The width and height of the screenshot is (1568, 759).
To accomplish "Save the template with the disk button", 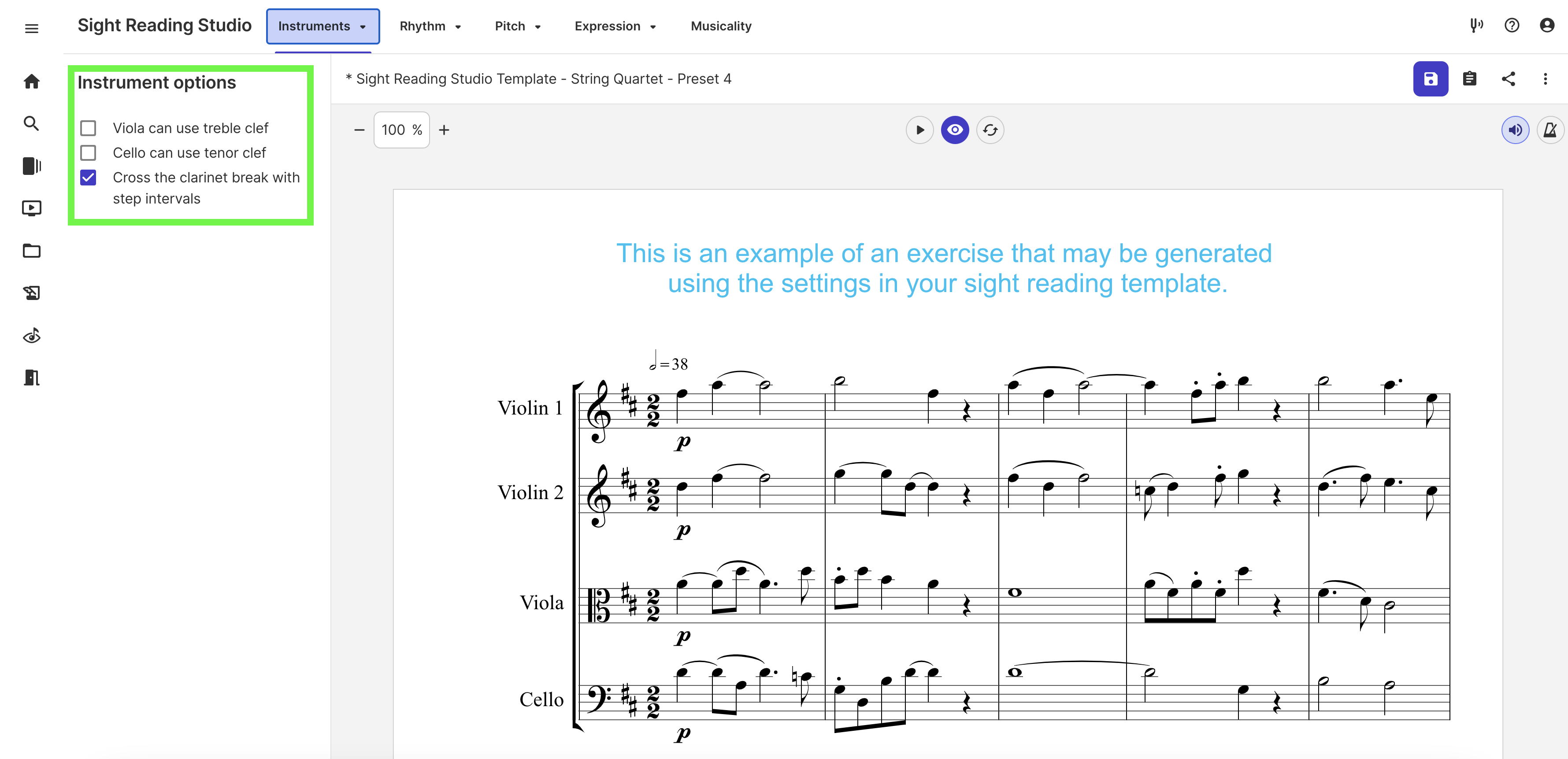I will (1431, 78).
